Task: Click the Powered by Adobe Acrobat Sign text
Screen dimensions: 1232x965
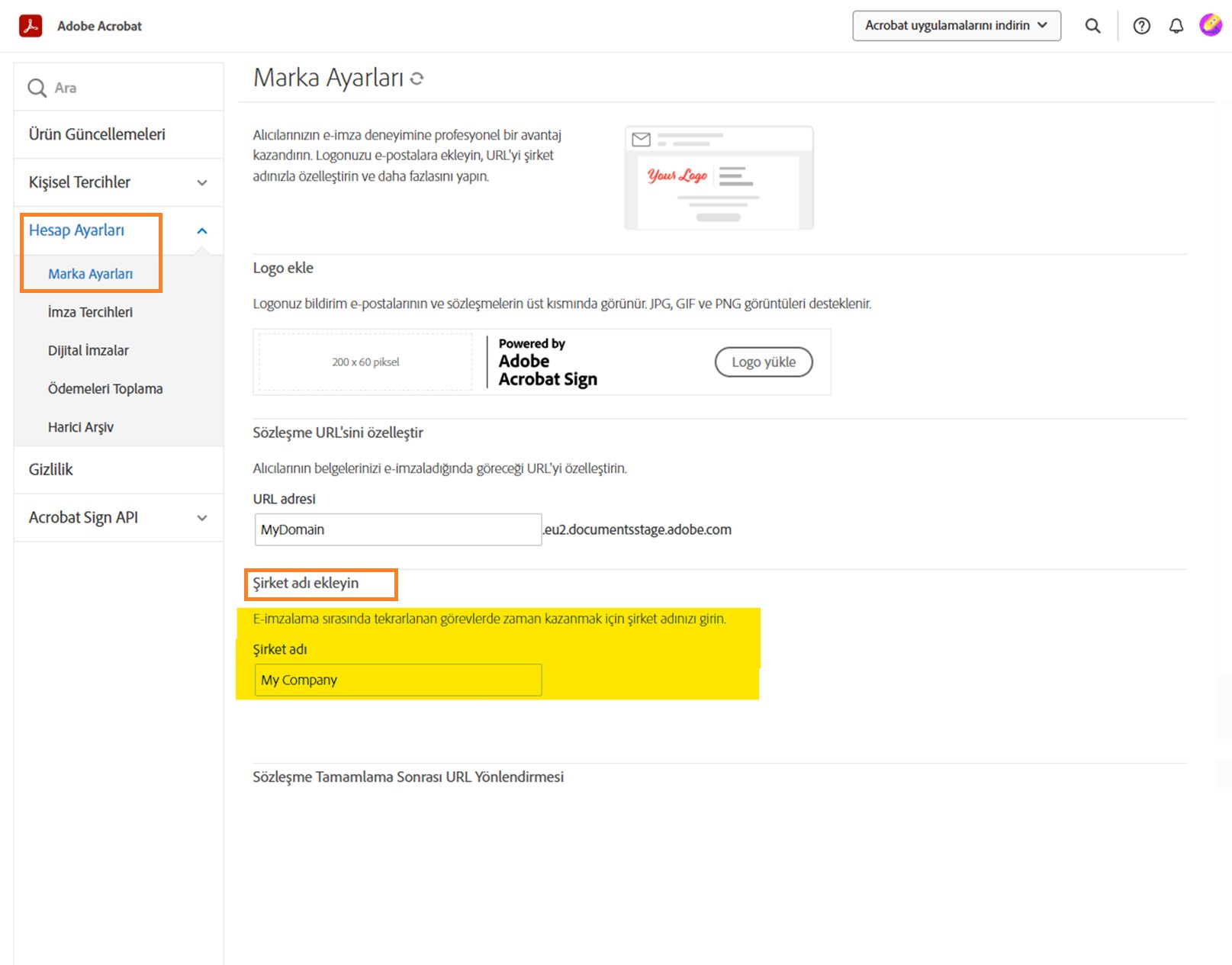Action: (548, 362)
